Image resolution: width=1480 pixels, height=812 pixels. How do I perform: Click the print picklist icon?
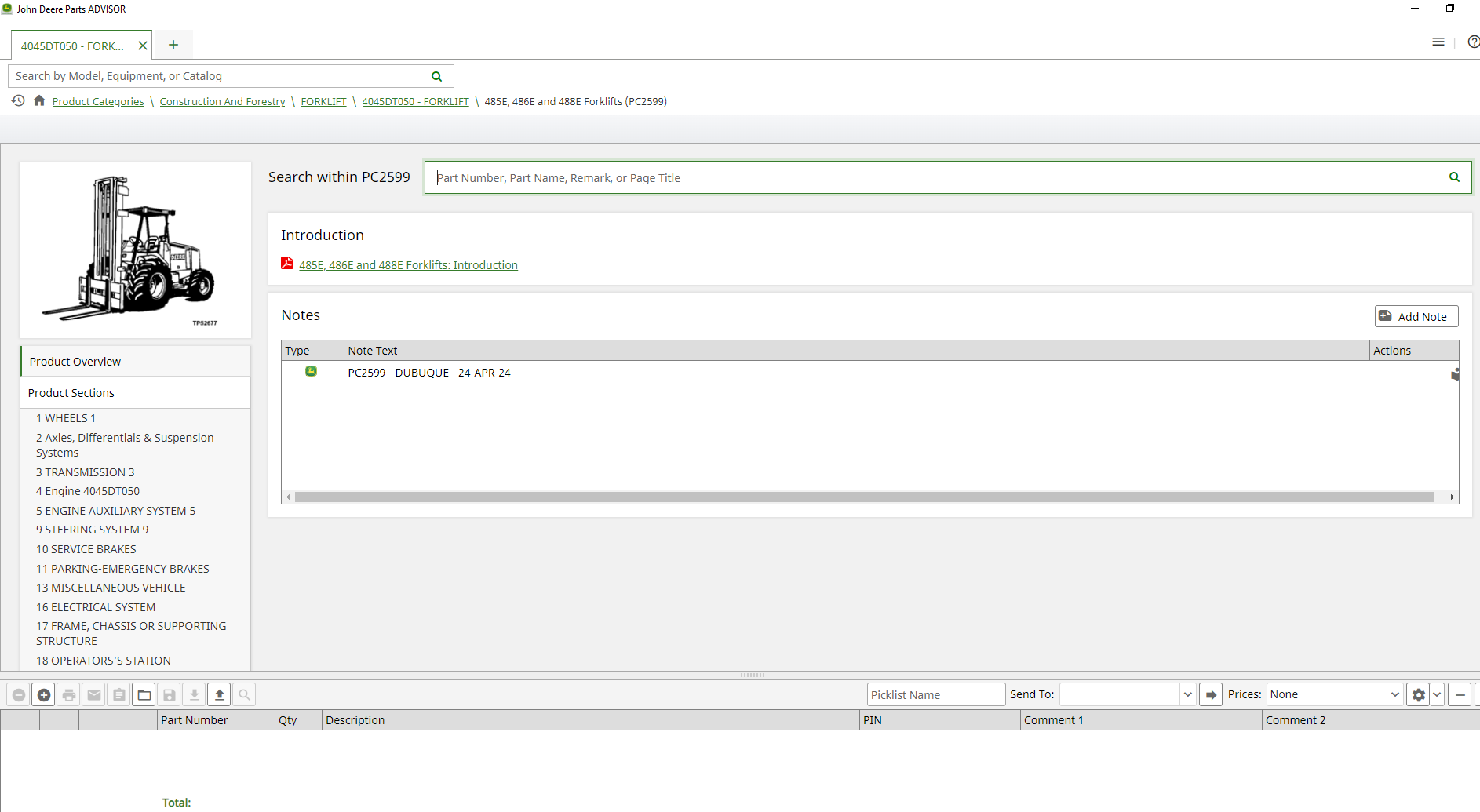point(69,695)
